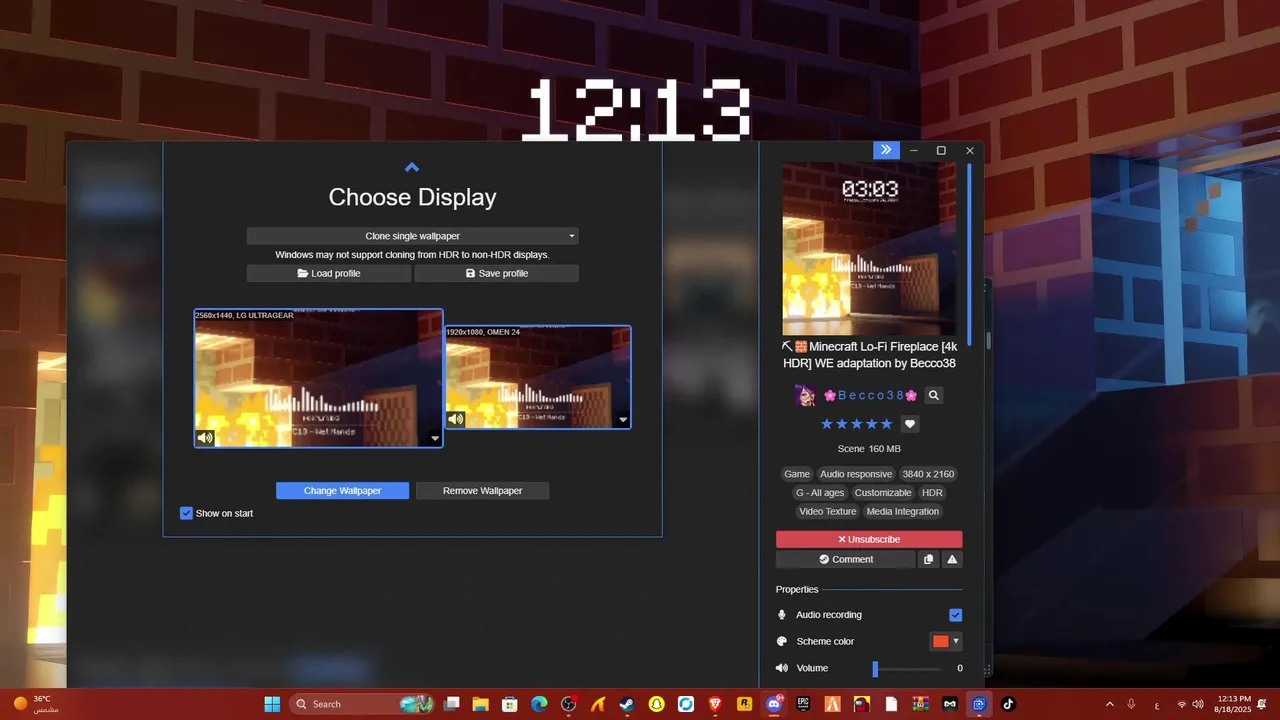Open Epic Games Launcher from the taskbar
Viewport: 1280px width, 720px height.
point(803,704)
